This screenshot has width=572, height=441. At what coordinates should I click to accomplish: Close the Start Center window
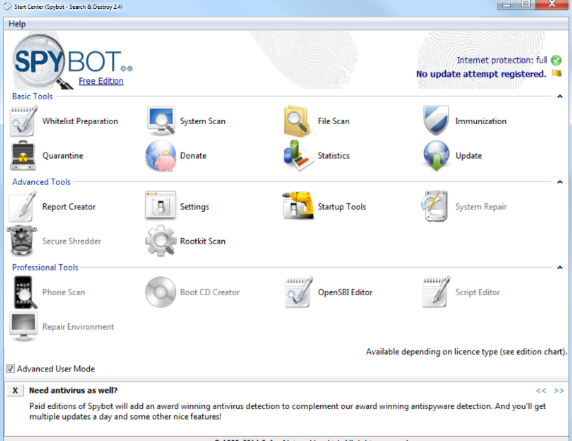552,4
